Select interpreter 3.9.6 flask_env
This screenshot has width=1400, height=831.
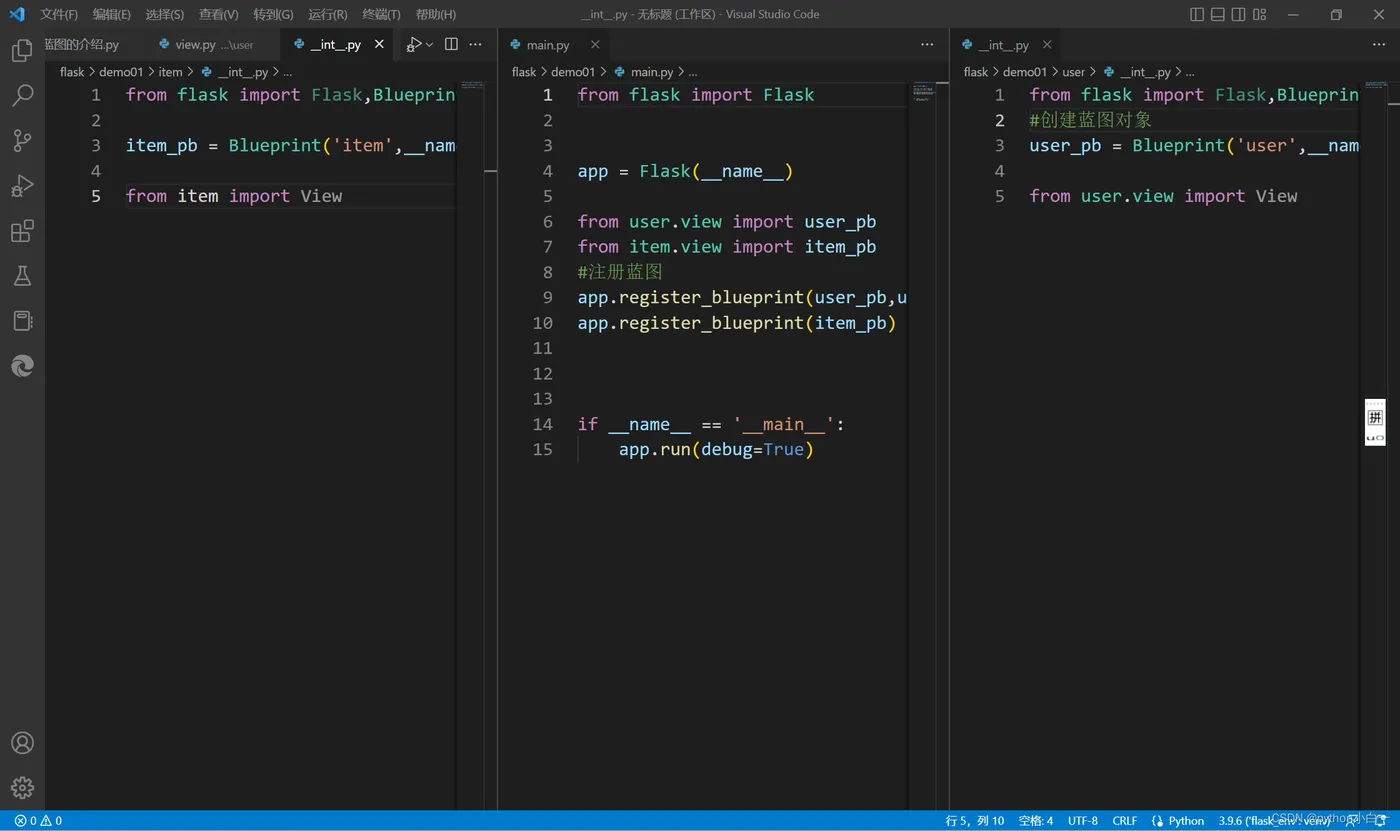(1274, 821)
